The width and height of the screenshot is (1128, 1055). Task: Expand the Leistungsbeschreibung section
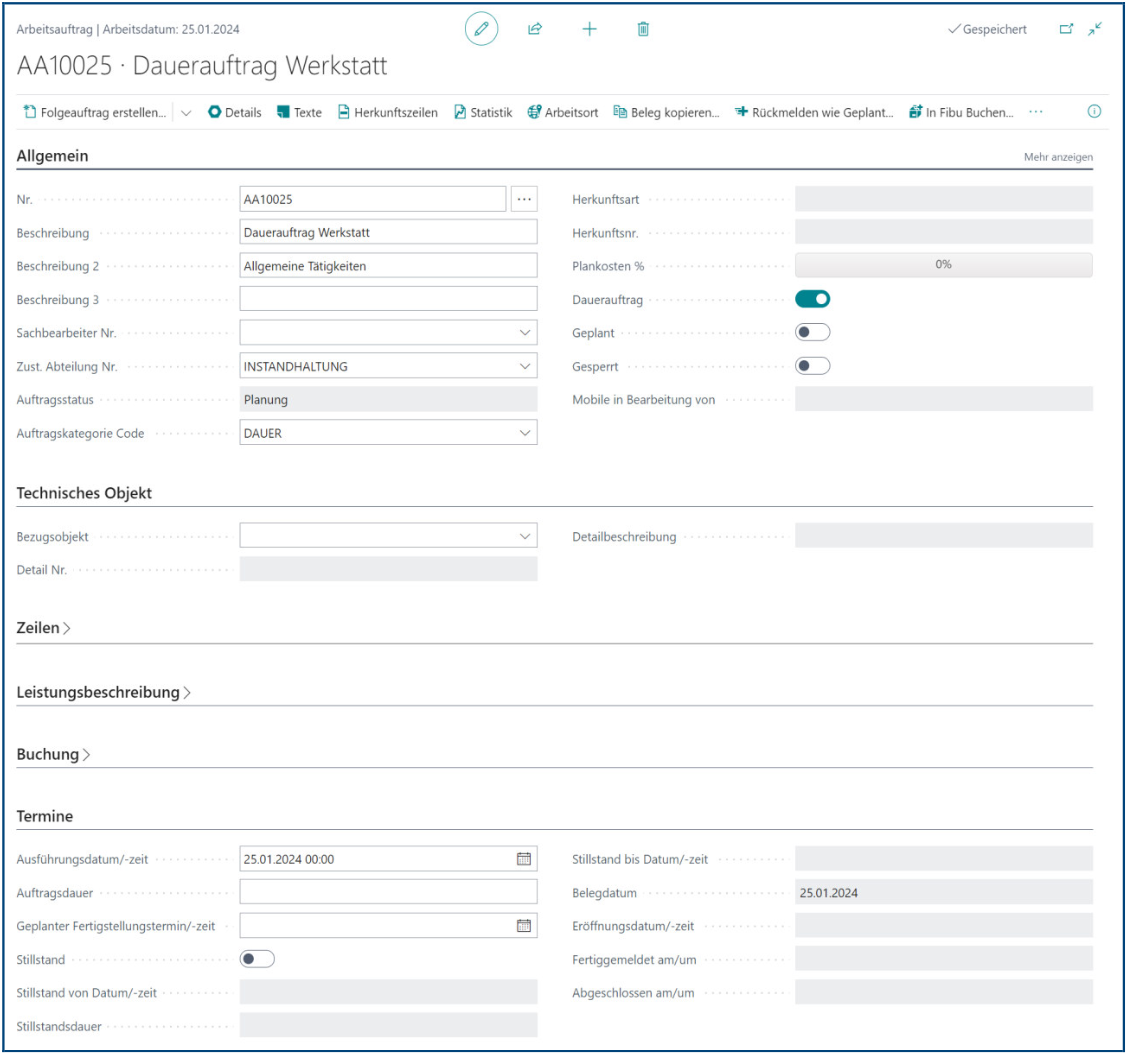point(104,693)
